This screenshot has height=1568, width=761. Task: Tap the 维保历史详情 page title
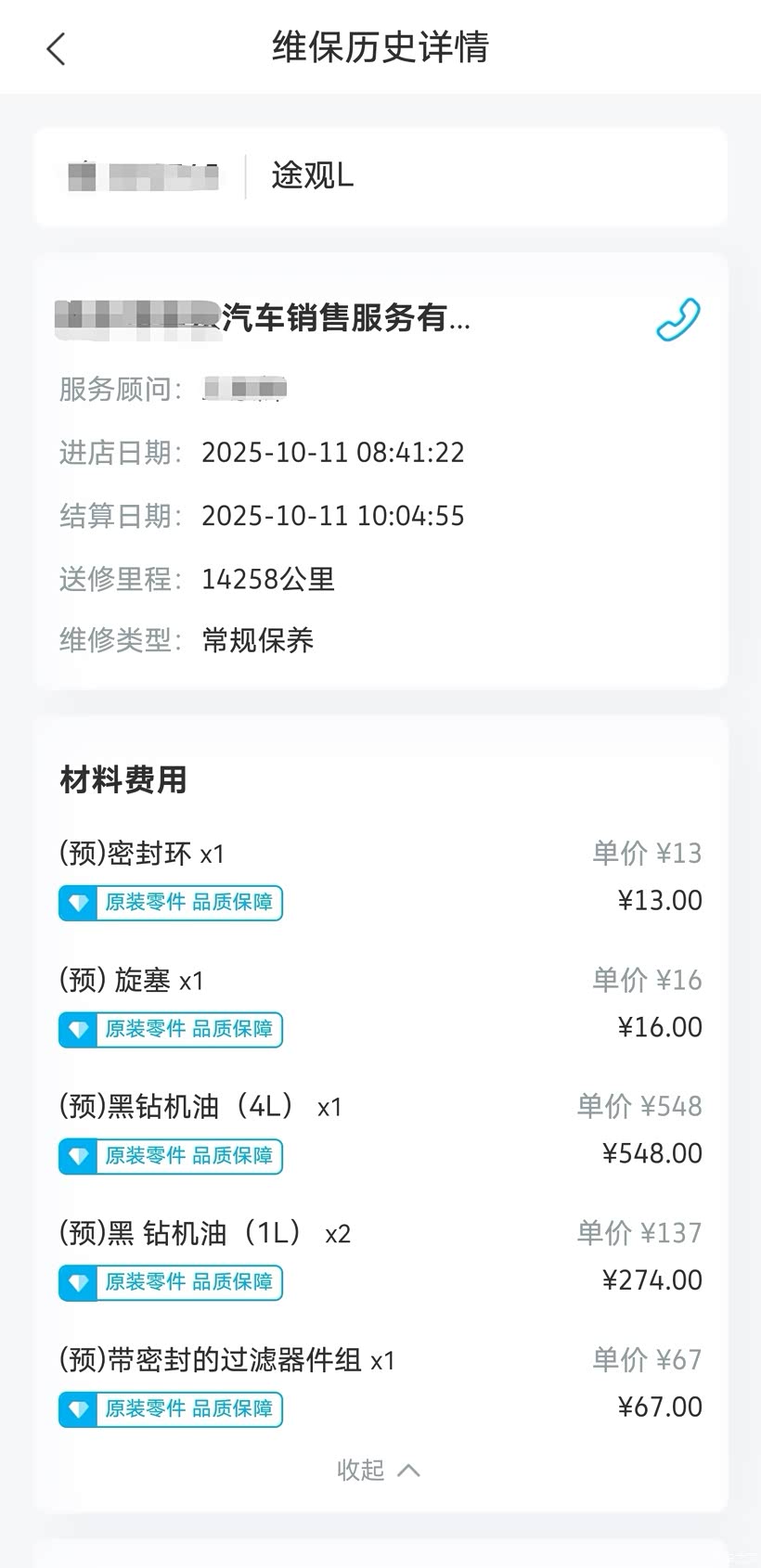[x=380, y=47]
